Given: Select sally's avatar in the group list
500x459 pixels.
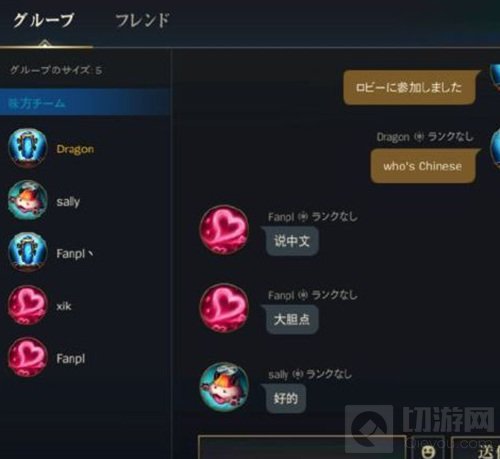Looking at the screenshot, I should click(x=28, y=200).
